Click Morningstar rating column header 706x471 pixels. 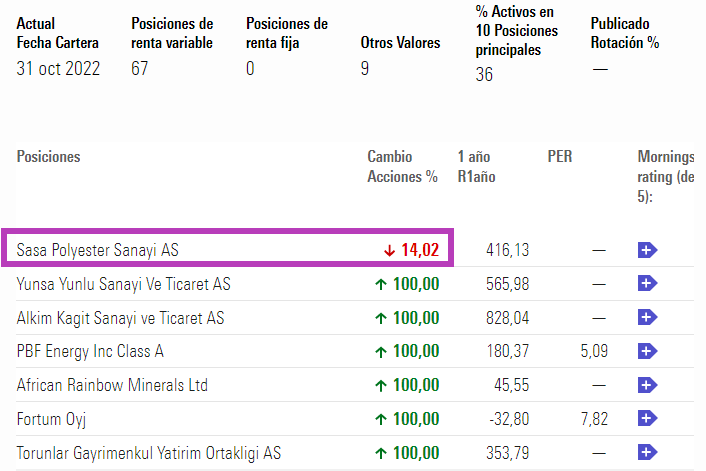tap(666, 177)
